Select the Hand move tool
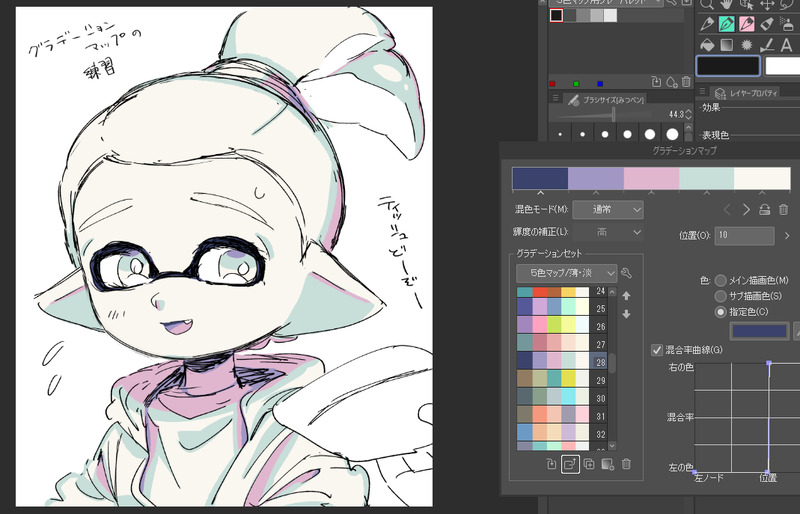The width and height of the screenshot is (800, 514). click(727, 4)
